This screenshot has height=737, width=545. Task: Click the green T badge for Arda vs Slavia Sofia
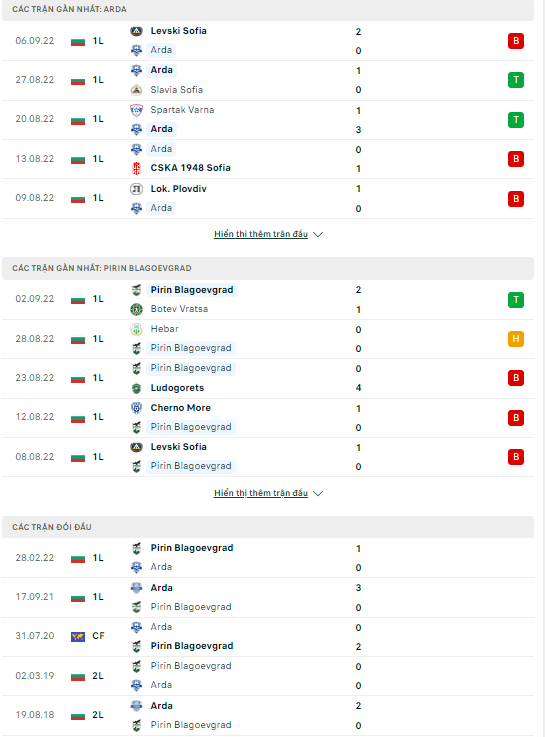(x=516, y=80)
